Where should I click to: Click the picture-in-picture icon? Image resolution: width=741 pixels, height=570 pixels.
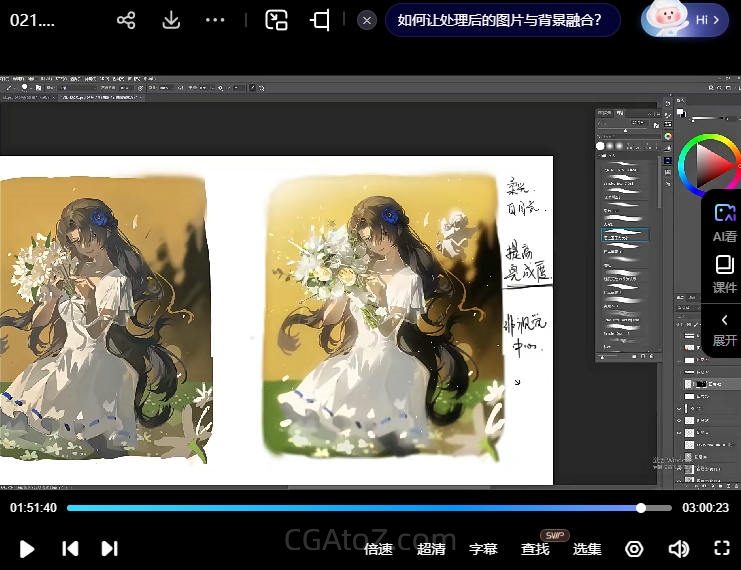pyautogui.click(x=276, y=20)
